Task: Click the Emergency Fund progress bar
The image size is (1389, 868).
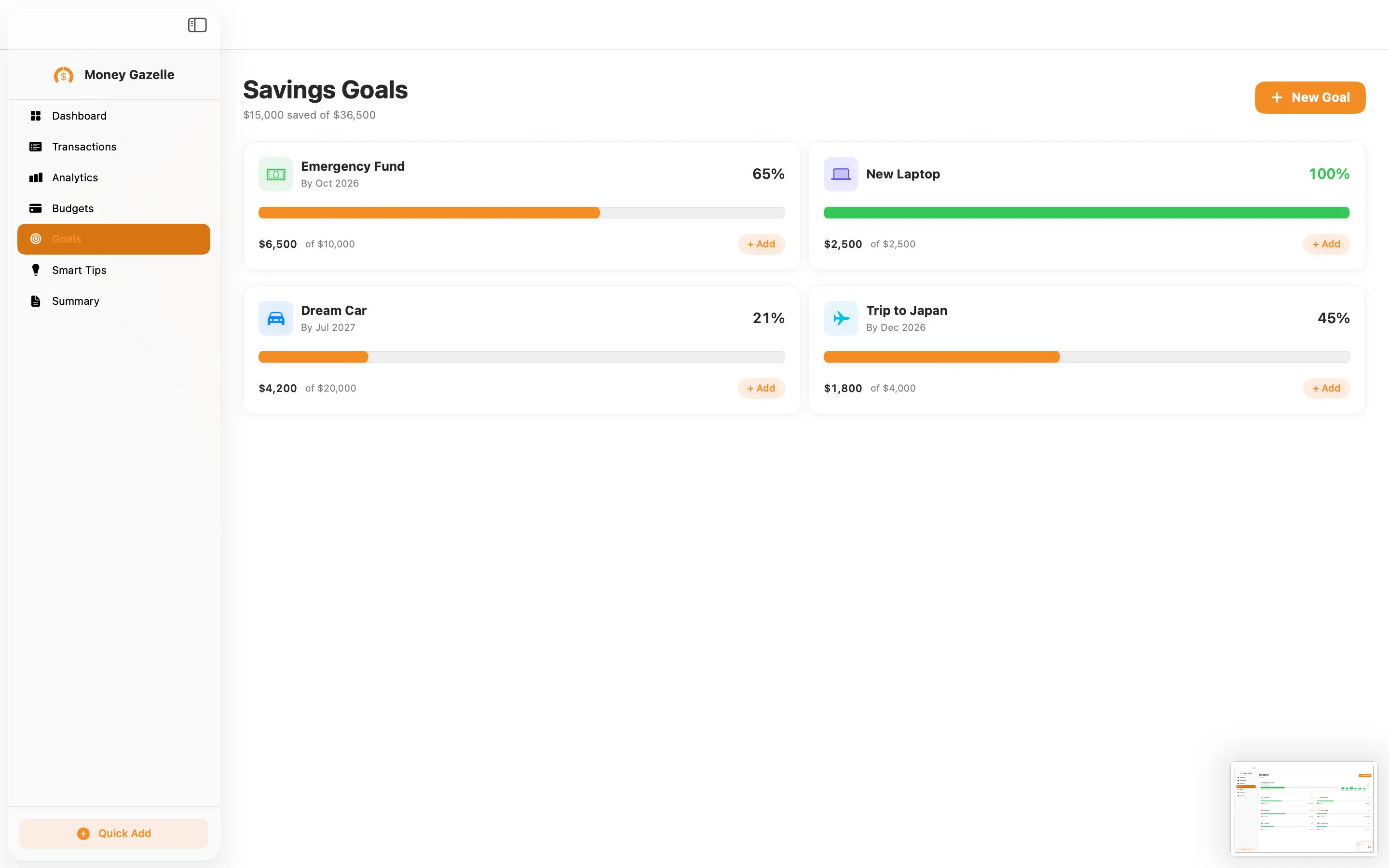Action: coord(522,213)
